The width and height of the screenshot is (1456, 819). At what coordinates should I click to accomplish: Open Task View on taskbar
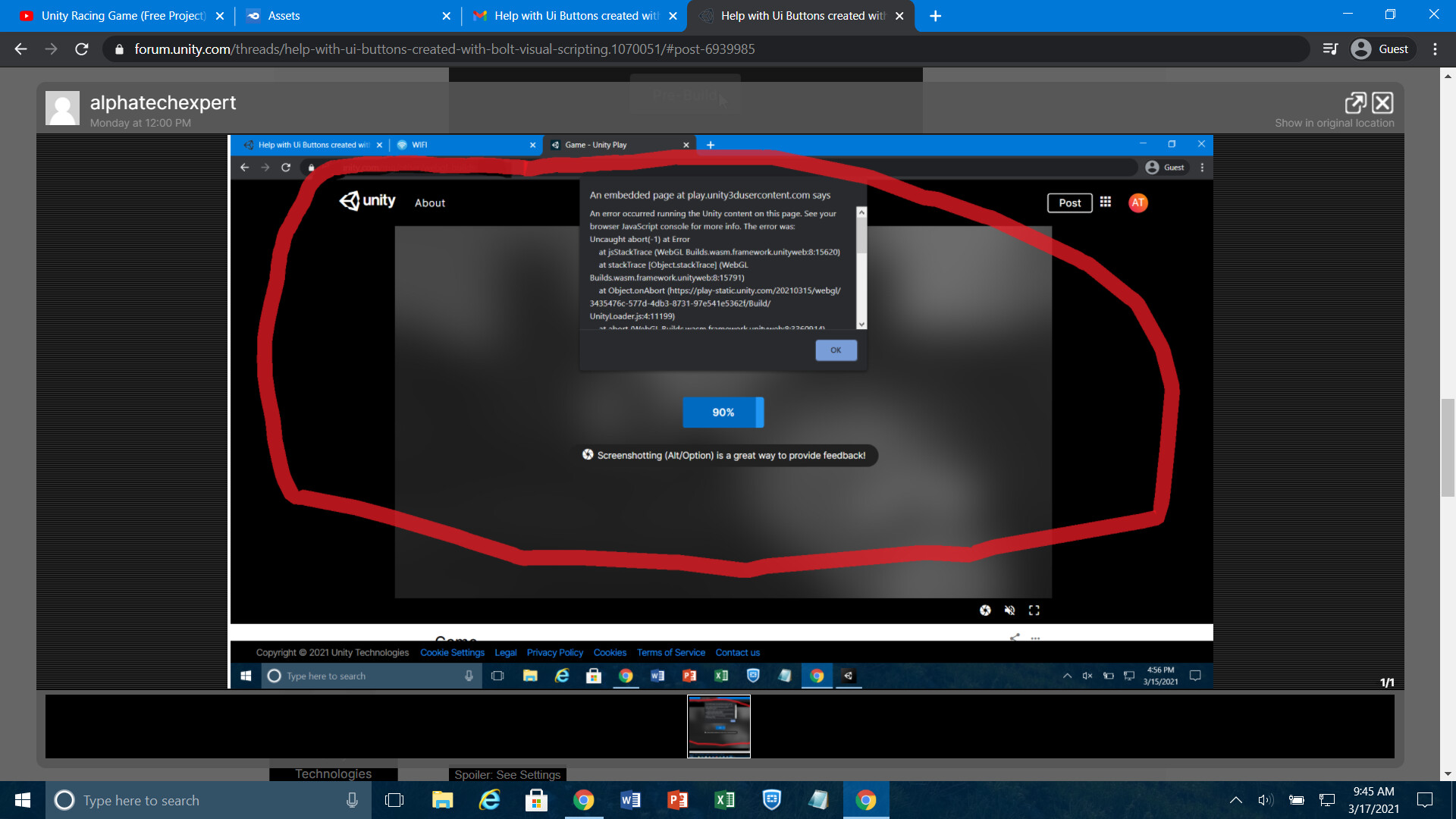click(x=394, y=800)
